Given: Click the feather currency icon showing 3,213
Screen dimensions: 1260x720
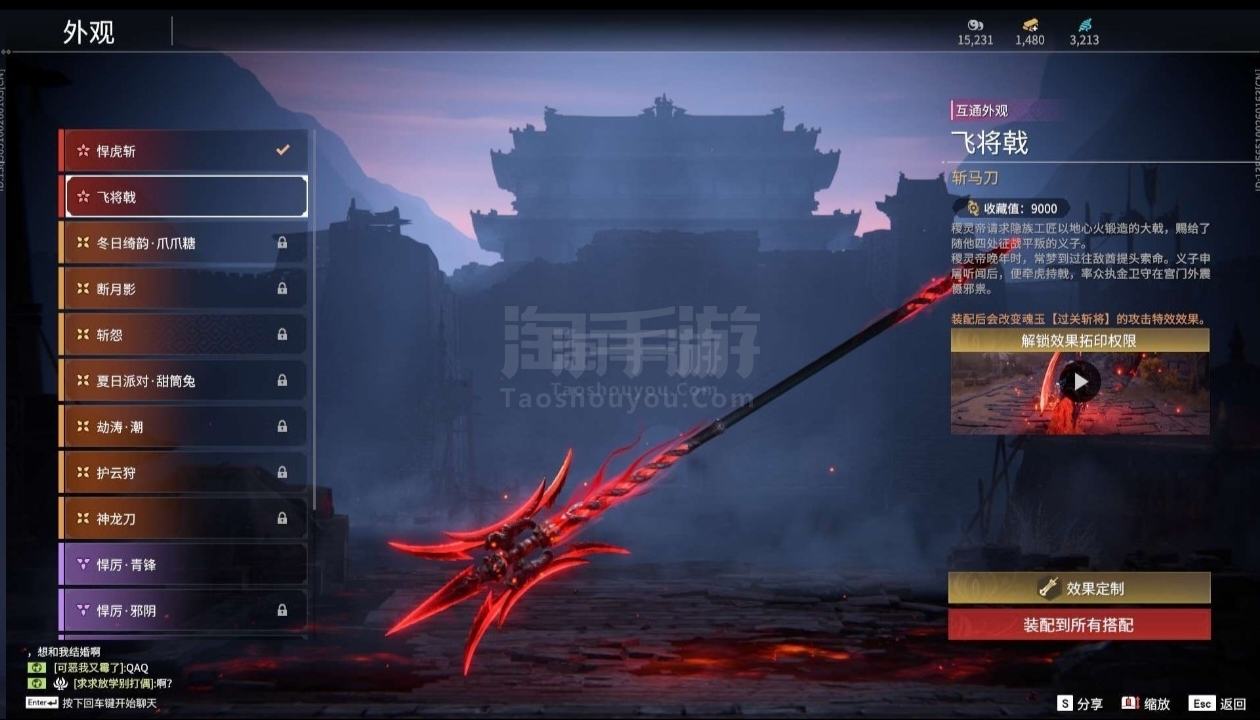Looking at the screenshot, I should coord(1085,25).
